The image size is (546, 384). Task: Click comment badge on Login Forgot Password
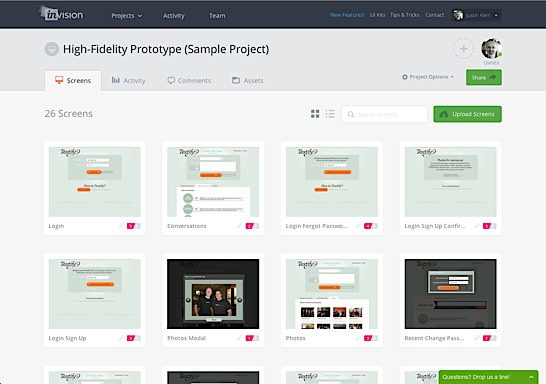click(x=370, y=226)
